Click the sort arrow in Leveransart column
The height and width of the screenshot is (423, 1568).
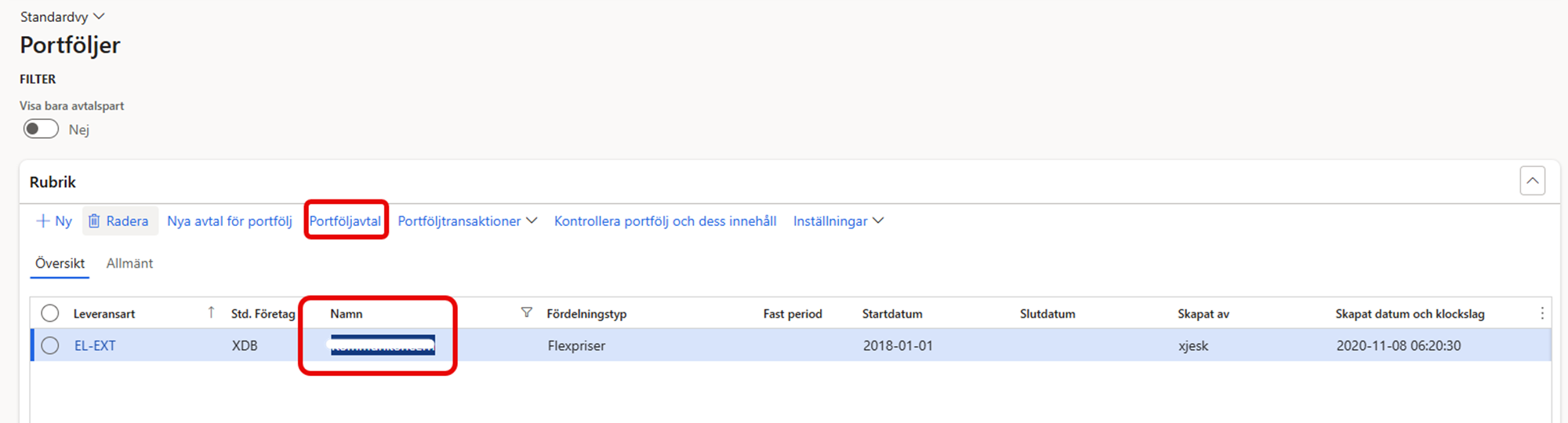(x=211, y=313)
